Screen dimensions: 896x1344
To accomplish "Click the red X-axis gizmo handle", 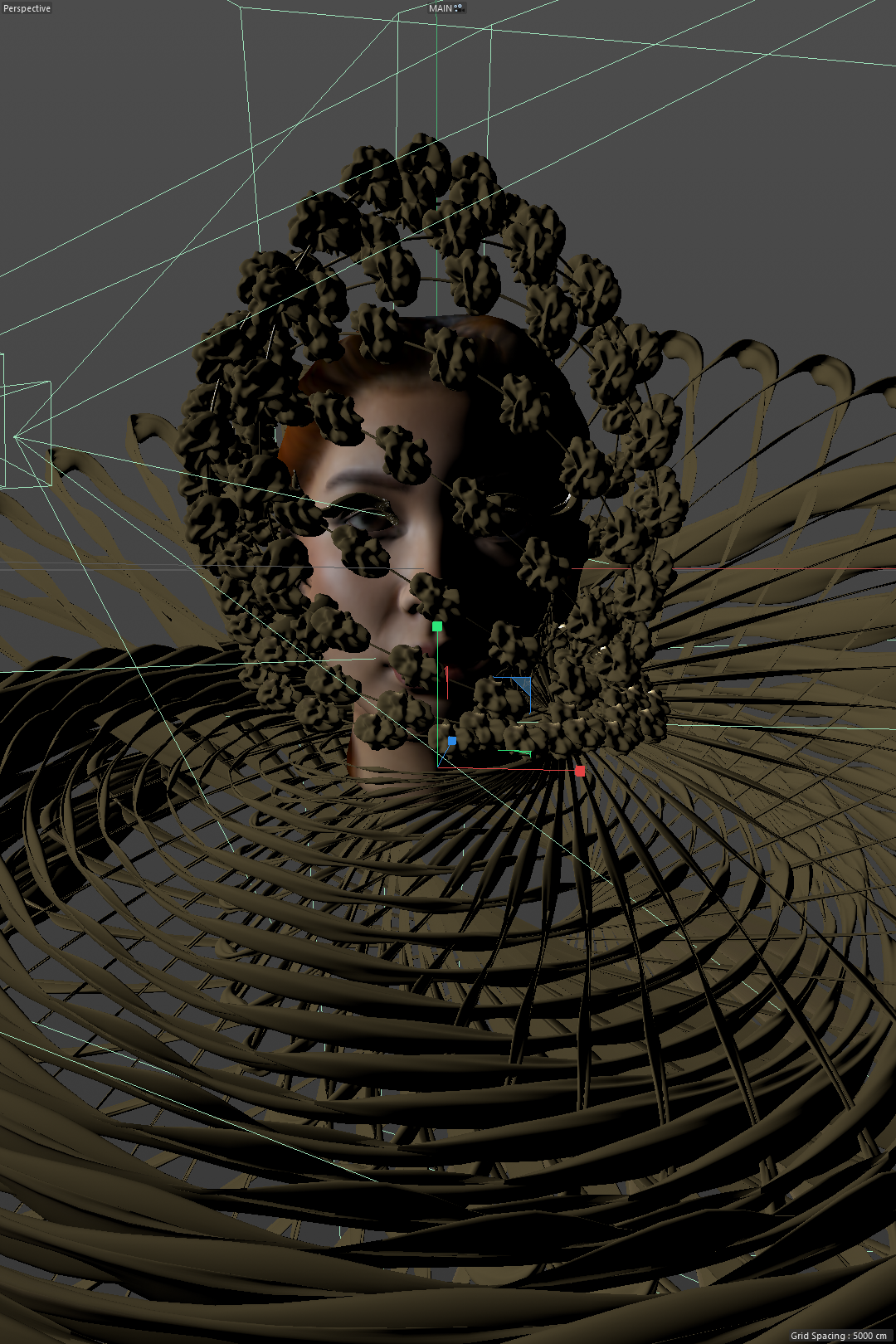I will click(580, 771).
